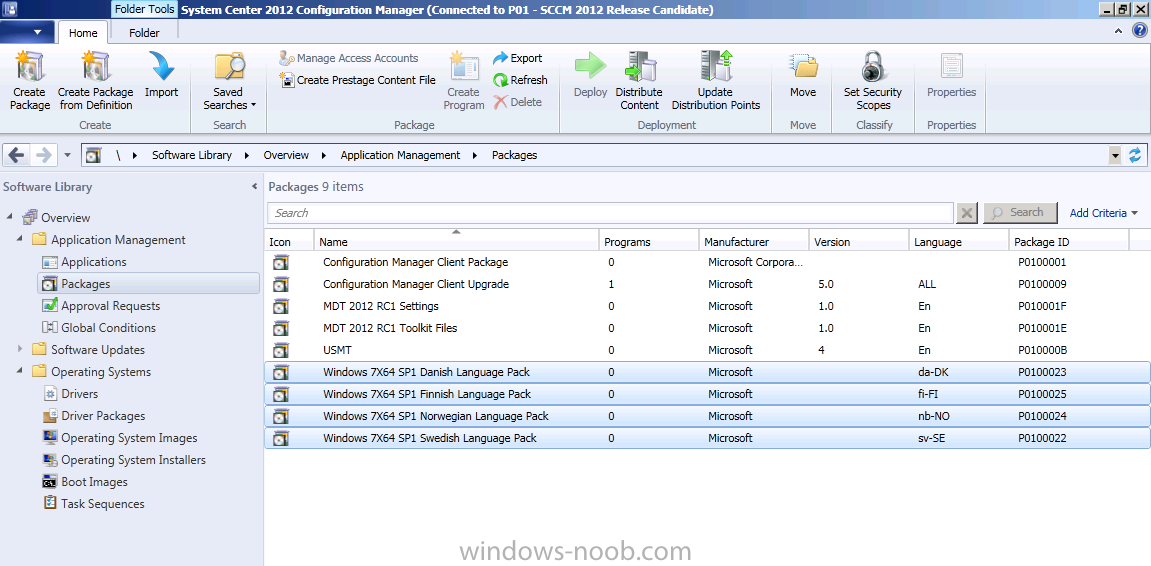
Task: Select Drivers in the tree
Action: pos(81,393)
